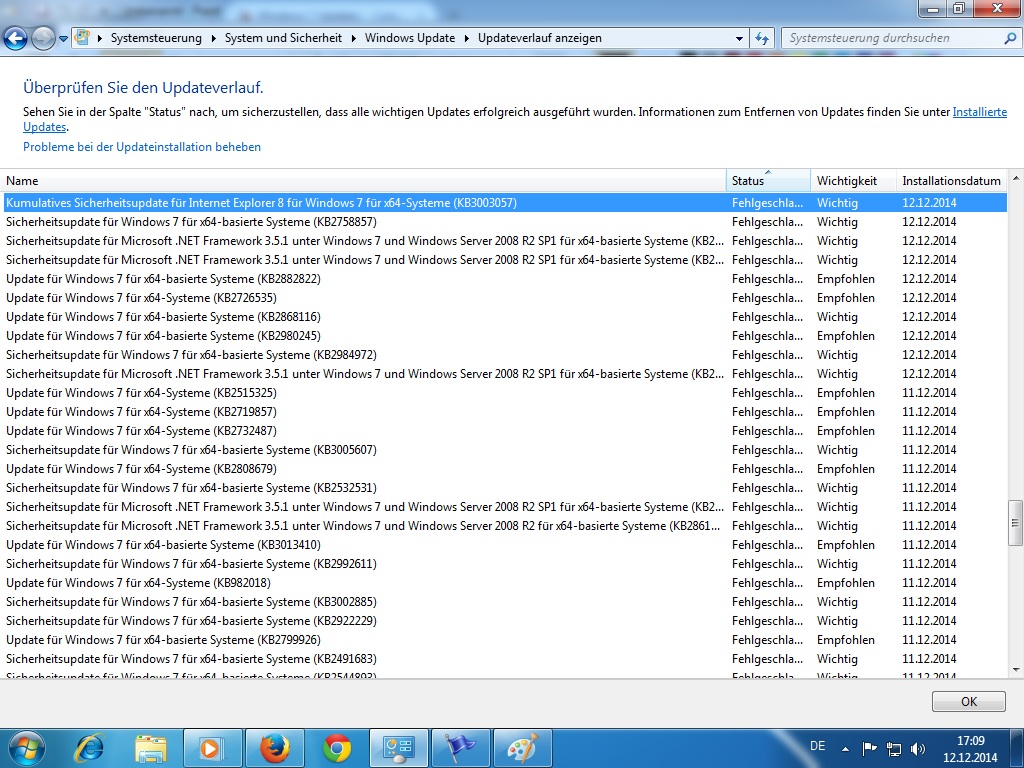Launch Google Chrome from taskbar

click(x=336, y=748)
